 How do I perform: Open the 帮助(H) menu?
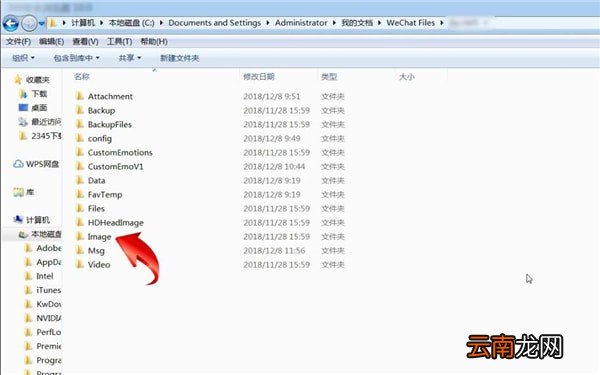[x=154, y=41]
